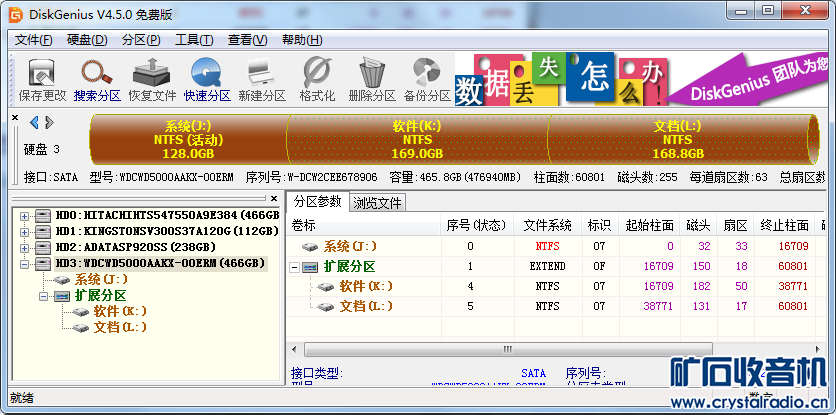This screenshot has height=415, width=836.
Task: Click the 扩展分区 icon in the table
Action: coord(310,267)
